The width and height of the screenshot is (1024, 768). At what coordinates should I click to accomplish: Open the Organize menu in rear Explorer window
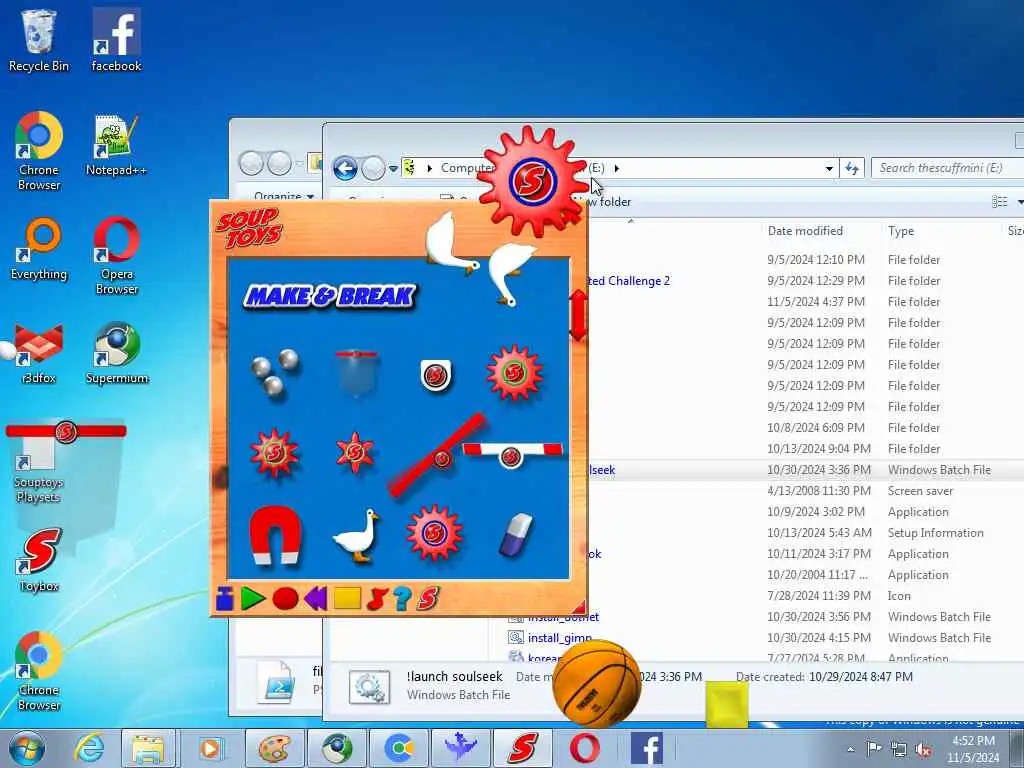(283, 196)
